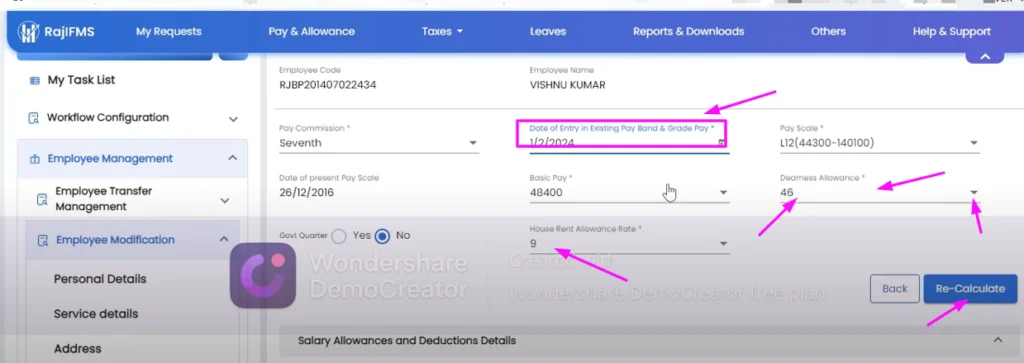Click employee name VISHNU KUMAR
Viewport: 1024px width, 363px height.
point(568,85)
